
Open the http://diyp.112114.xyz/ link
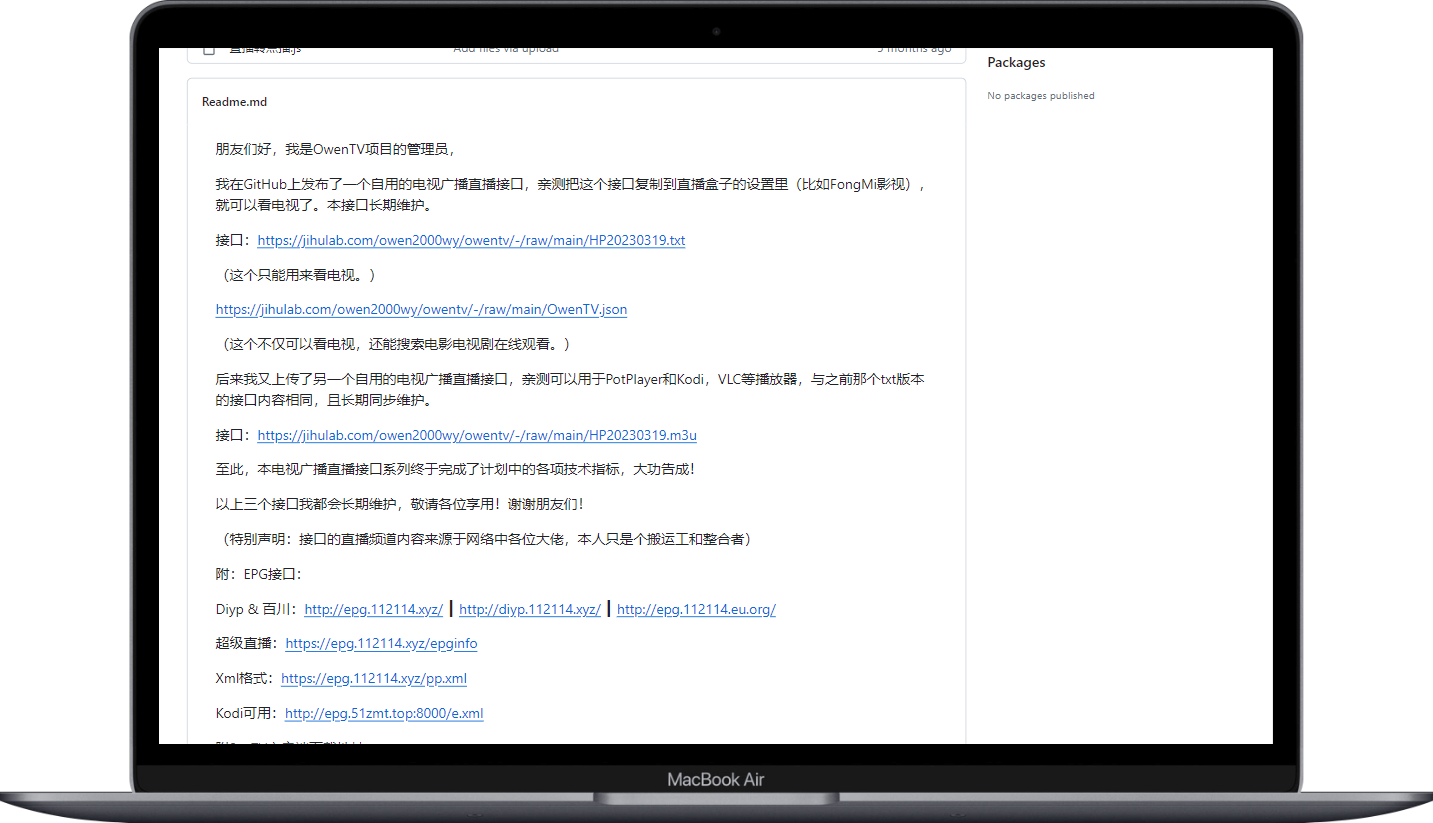(530, 609)
